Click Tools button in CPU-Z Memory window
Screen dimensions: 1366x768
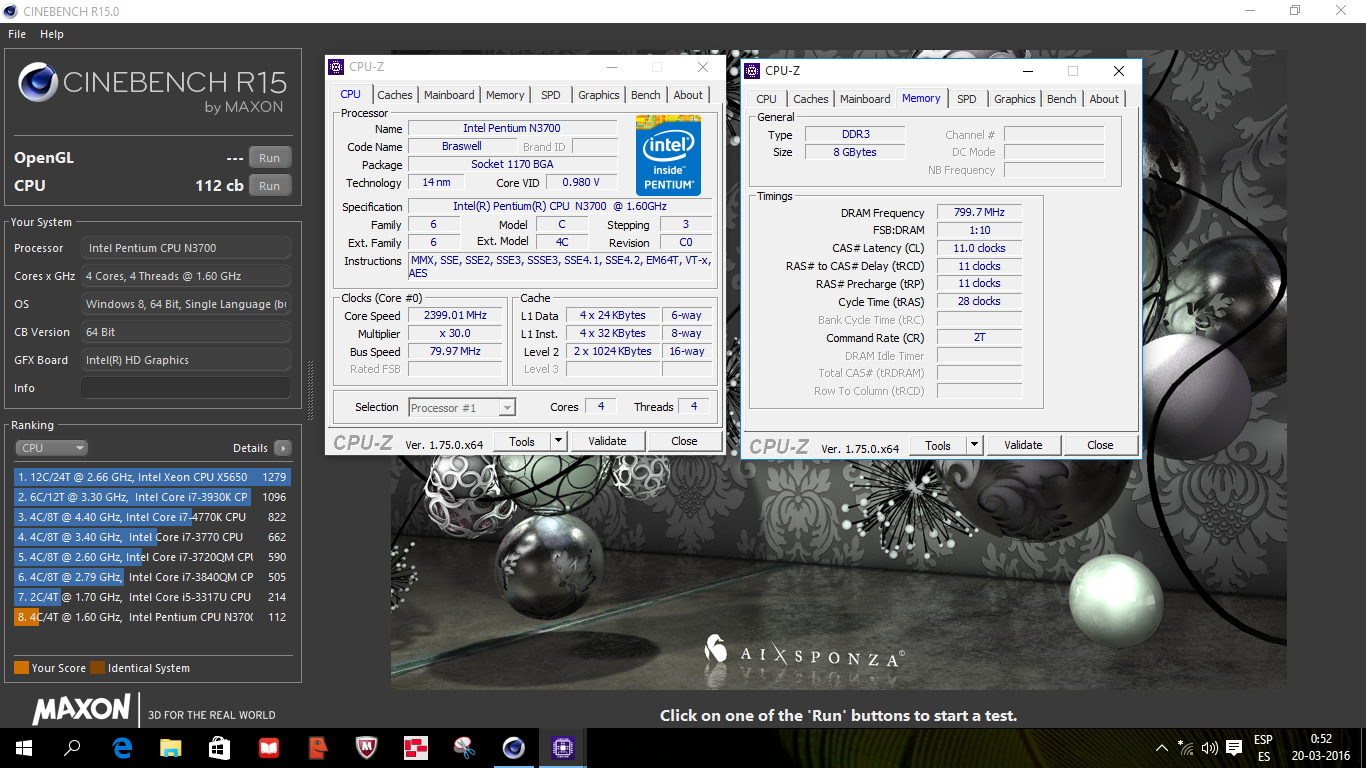pos(938,445)
